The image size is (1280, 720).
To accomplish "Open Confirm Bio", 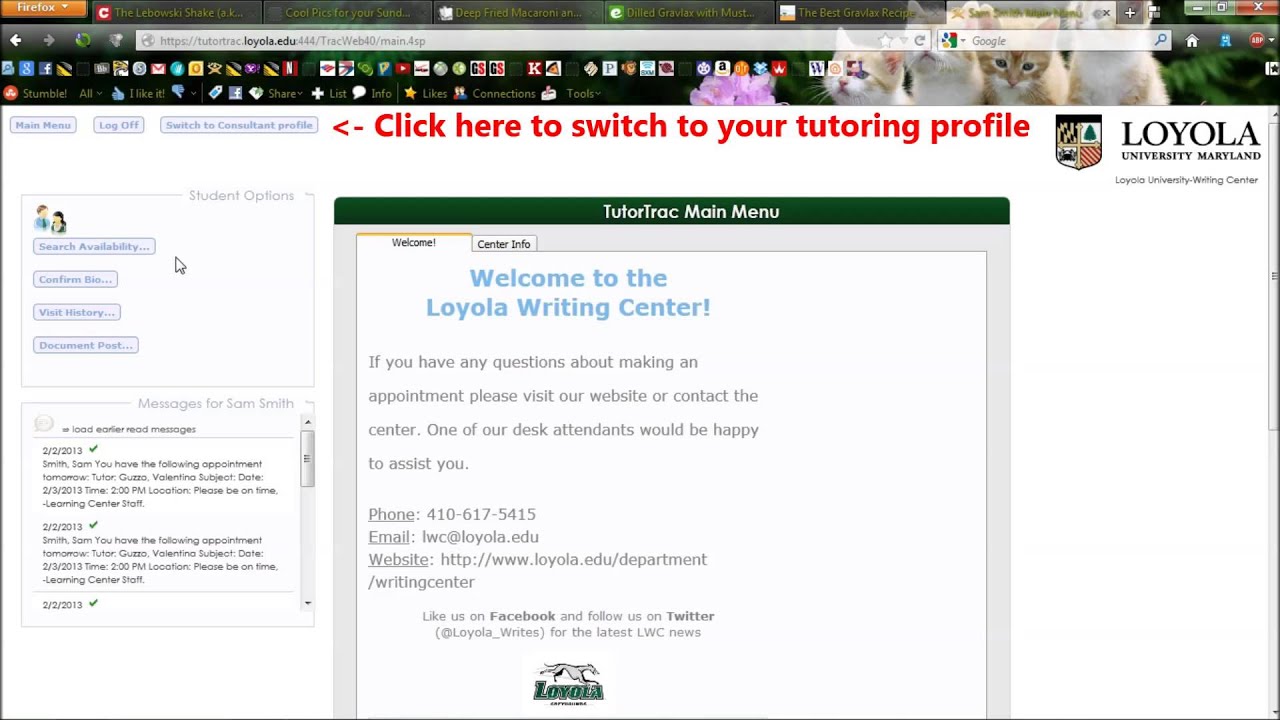I will coord(75,279).
